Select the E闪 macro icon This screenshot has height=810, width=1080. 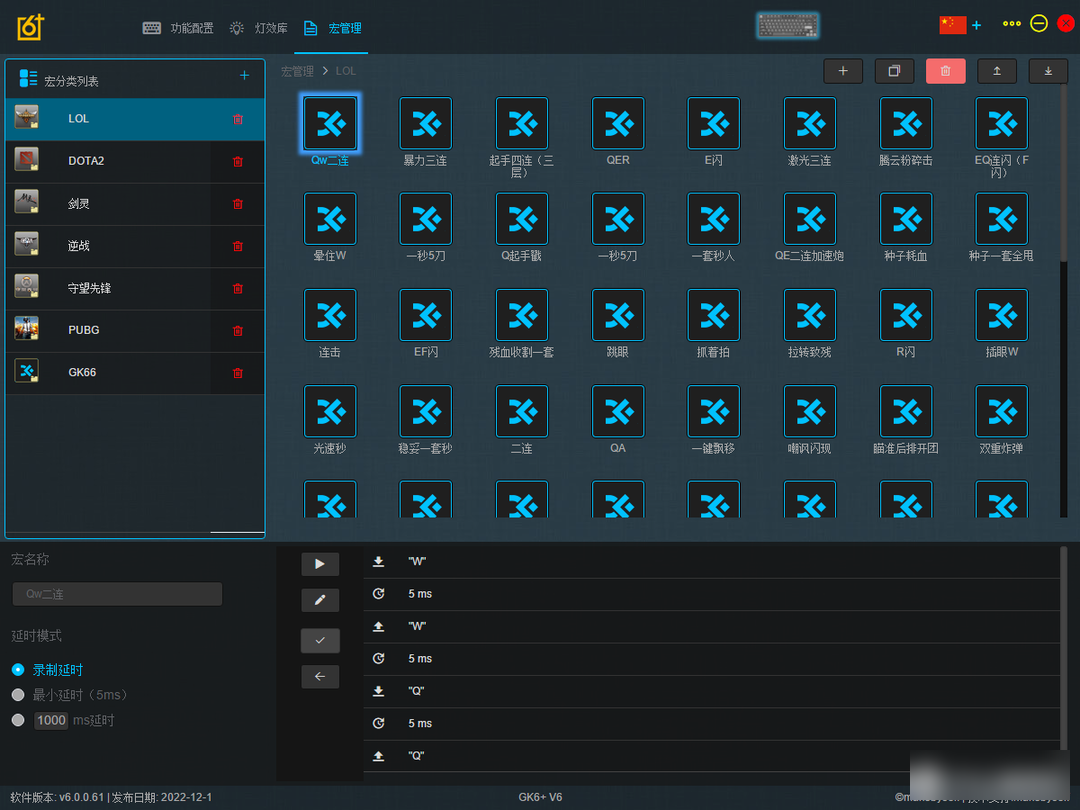pos(714,123)
